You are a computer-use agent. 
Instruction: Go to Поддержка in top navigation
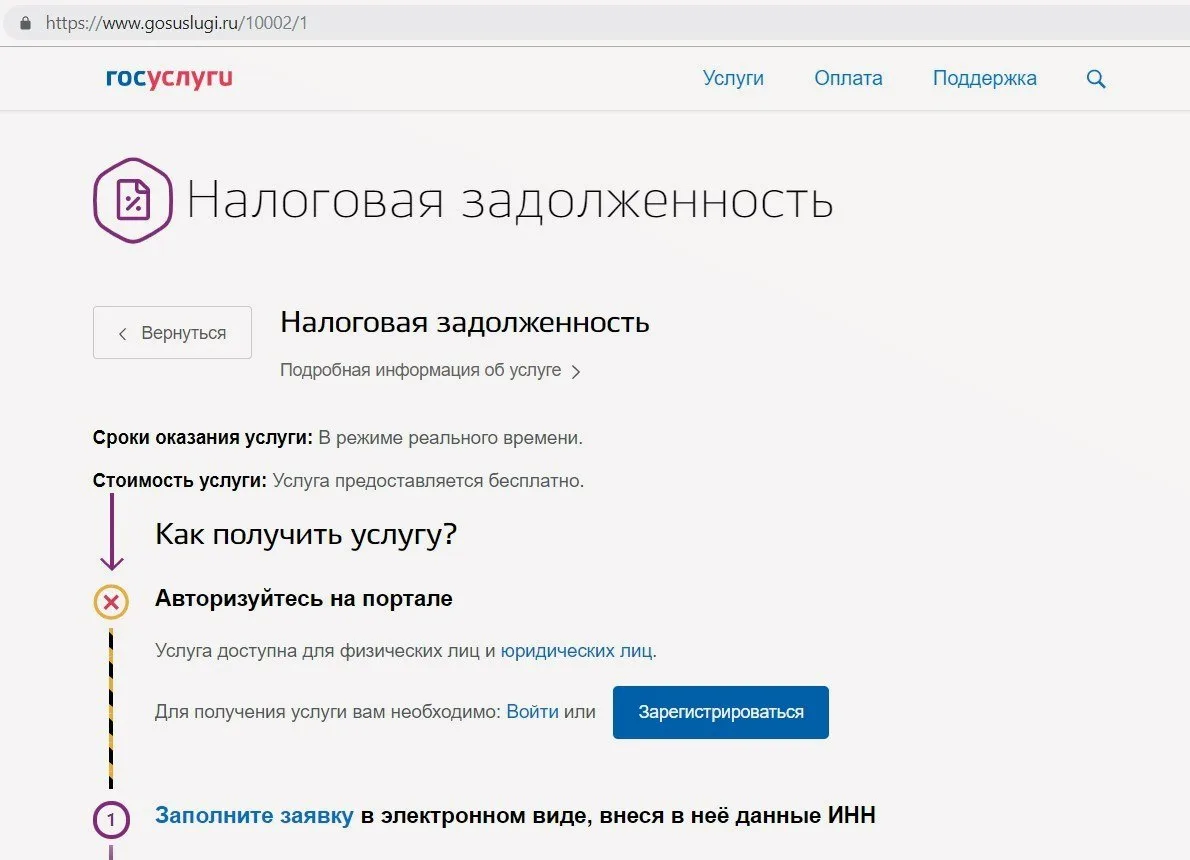(x=984, y=78)
